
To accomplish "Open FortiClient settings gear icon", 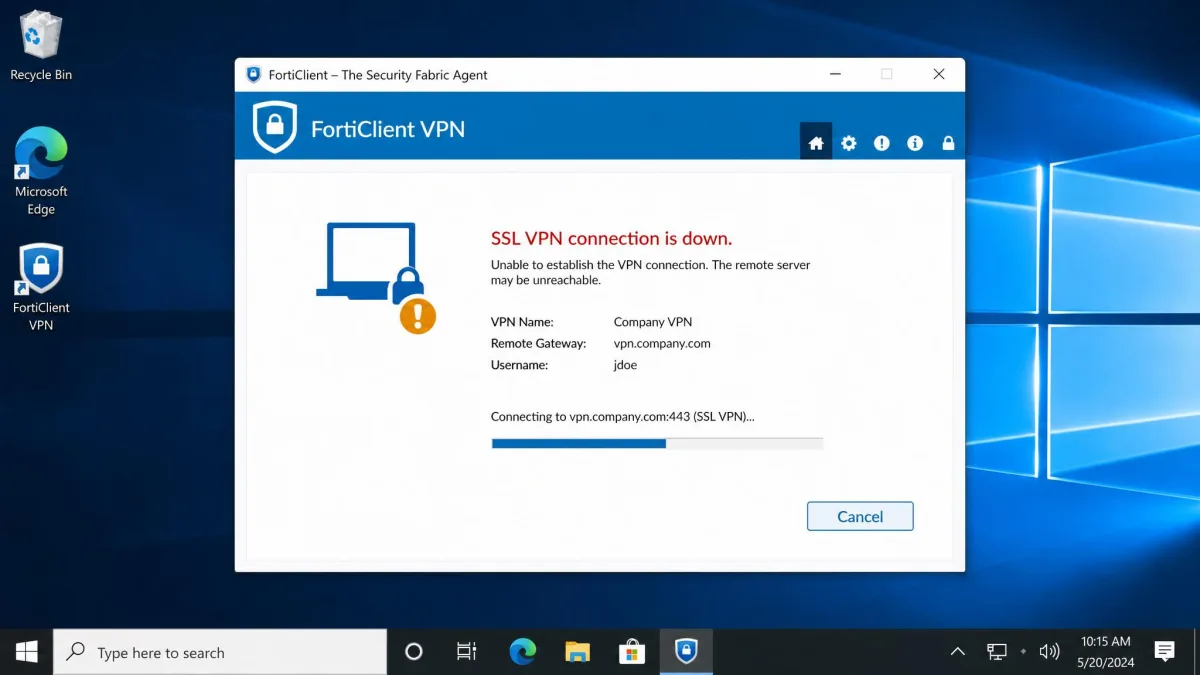I will [x=849, y=143].
